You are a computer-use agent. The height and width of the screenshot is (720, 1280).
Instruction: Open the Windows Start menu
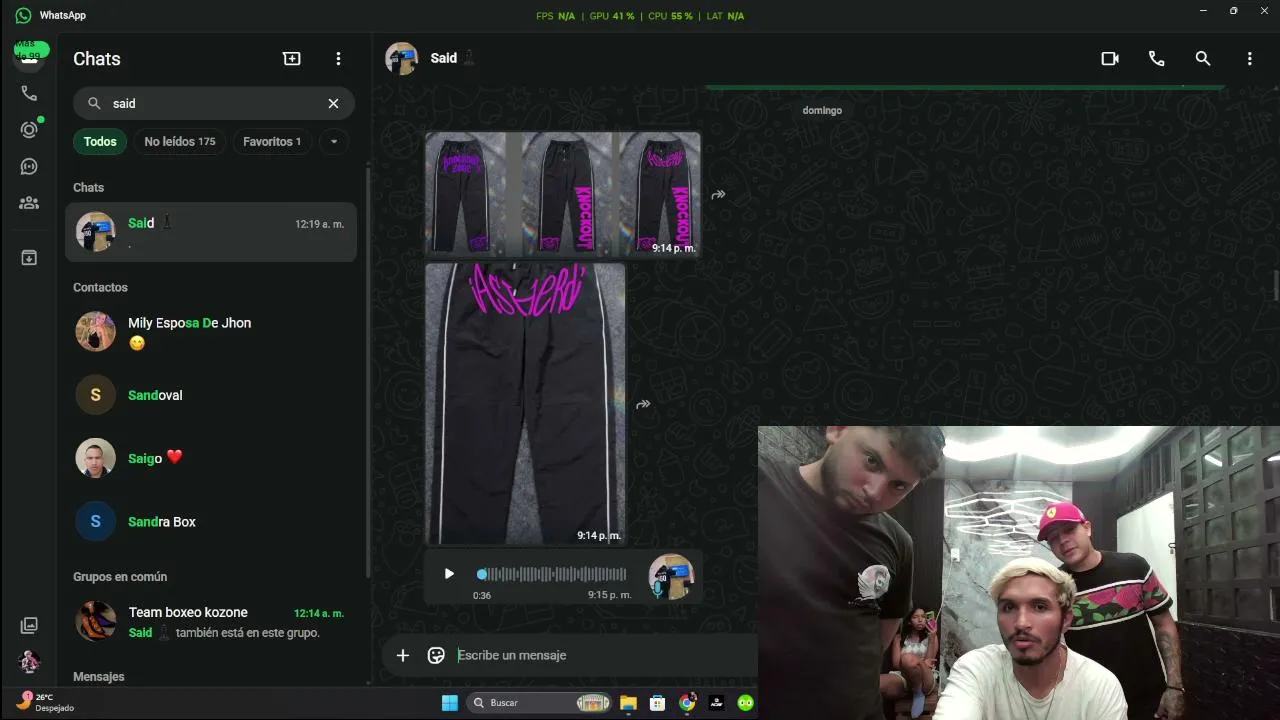450,703
